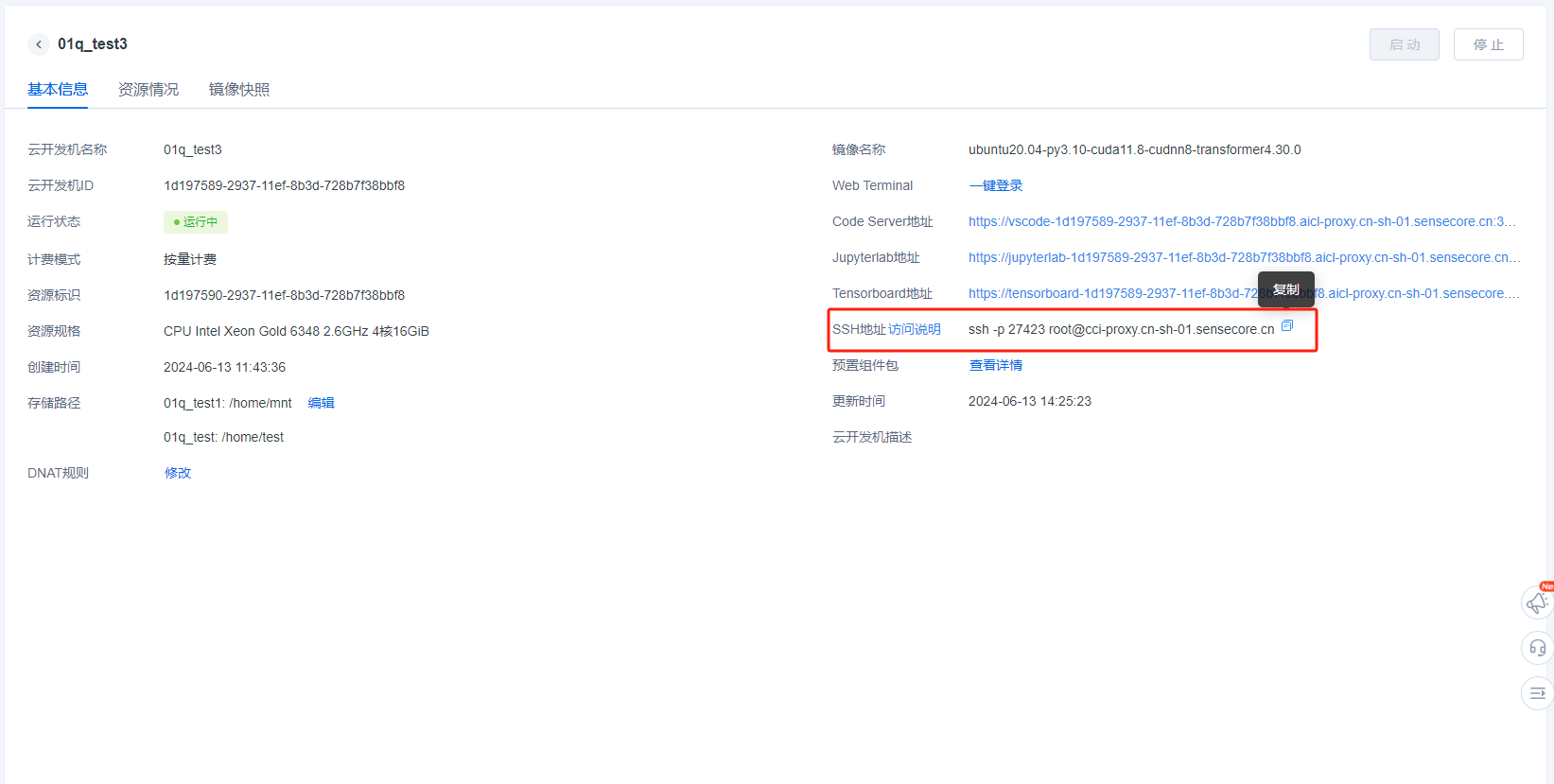The height and width of the screenshot is (784, 1554).
Task: Click the creation time 2024-06-13 11:43:36
Action: (224, 367)
